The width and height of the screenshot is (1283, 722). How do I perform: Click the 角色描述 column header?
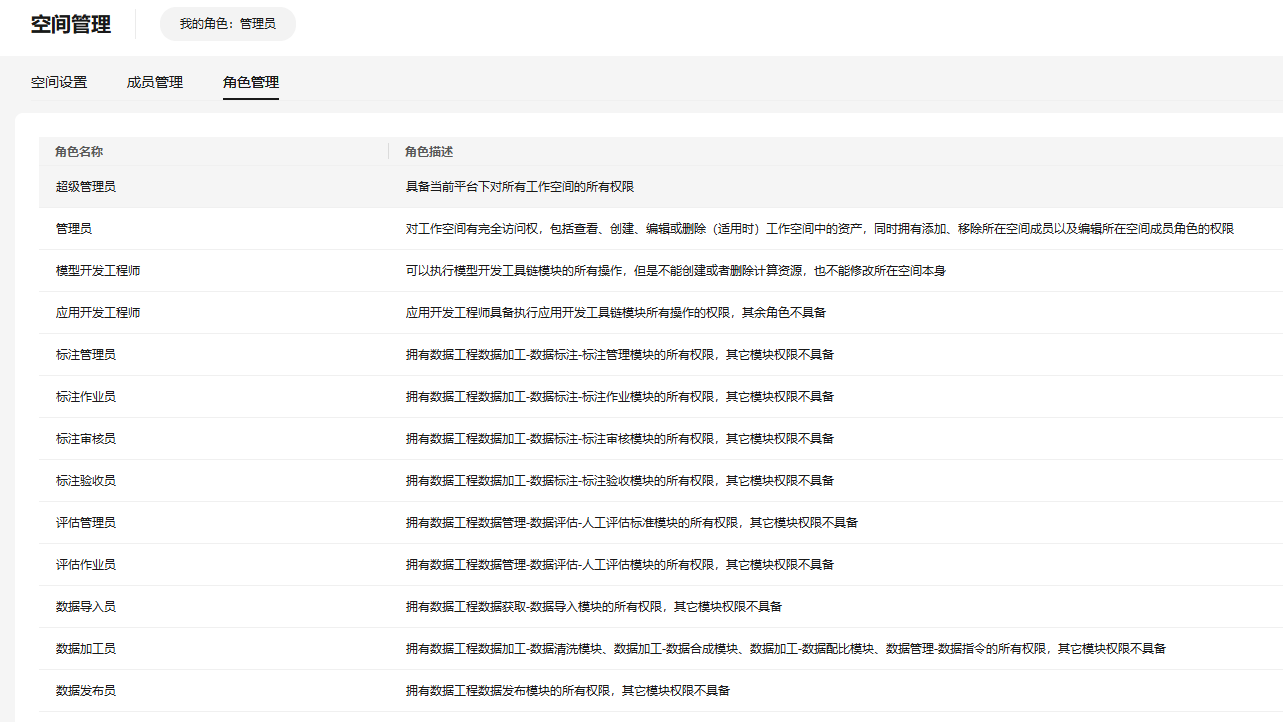click(x=429, y=152)
